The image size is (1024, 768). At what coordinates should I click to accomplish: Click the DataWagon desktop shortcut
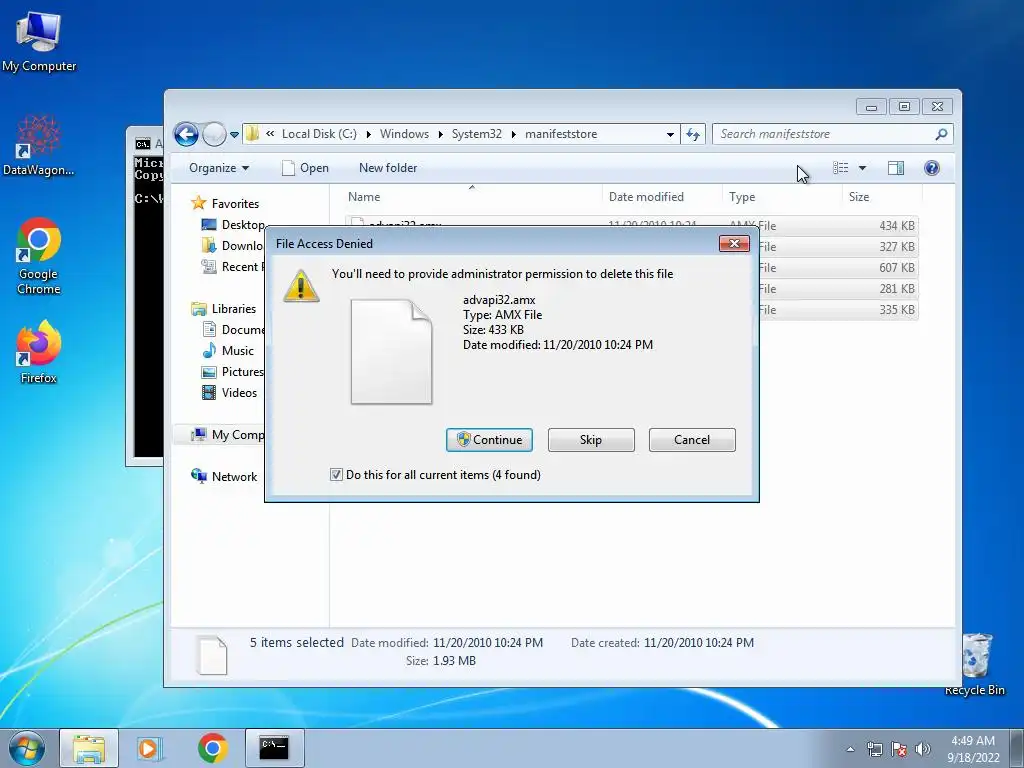(x=39, y=146)
